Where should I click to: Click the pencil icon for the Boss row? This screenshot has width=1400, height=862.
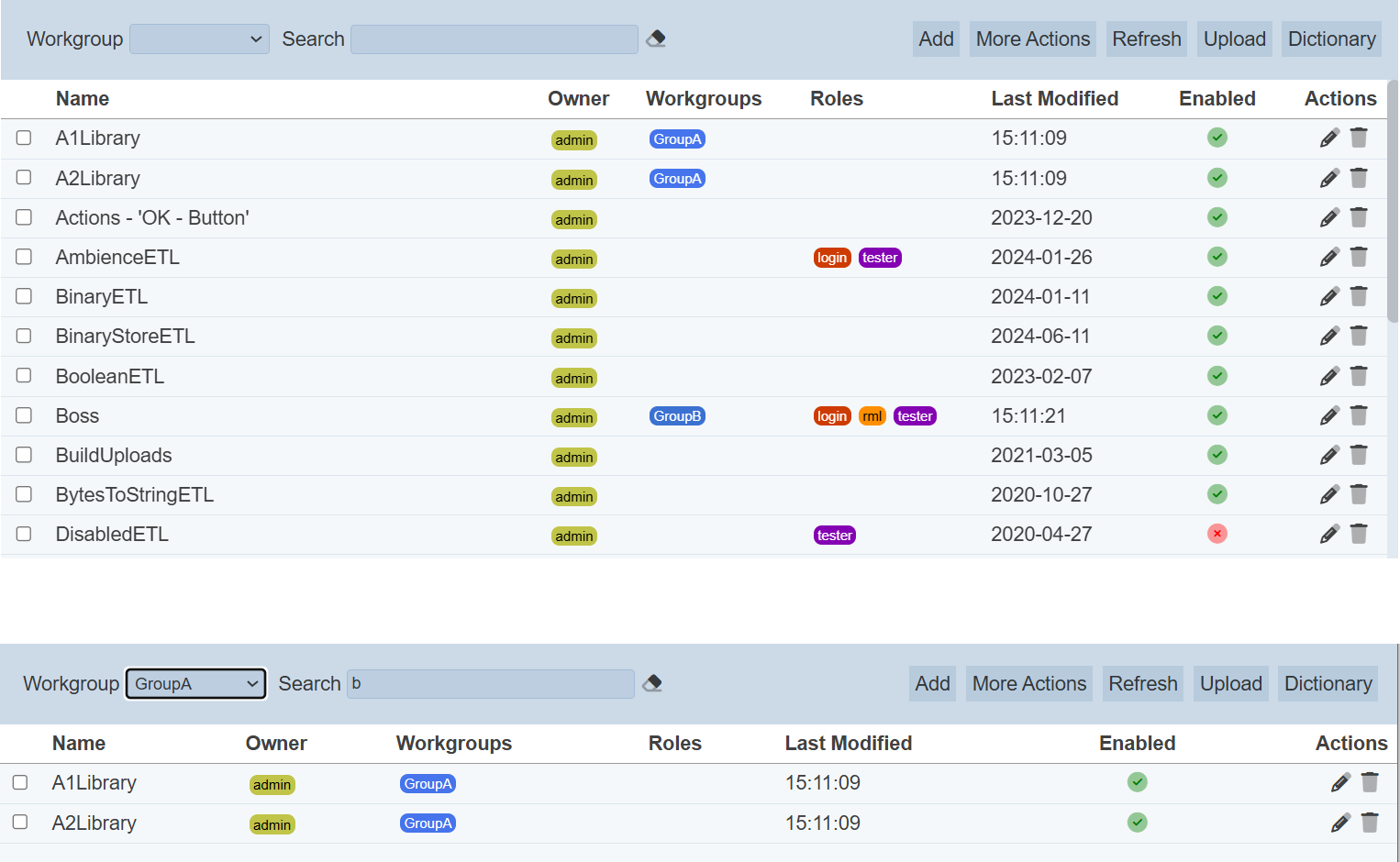(1329, 416)
